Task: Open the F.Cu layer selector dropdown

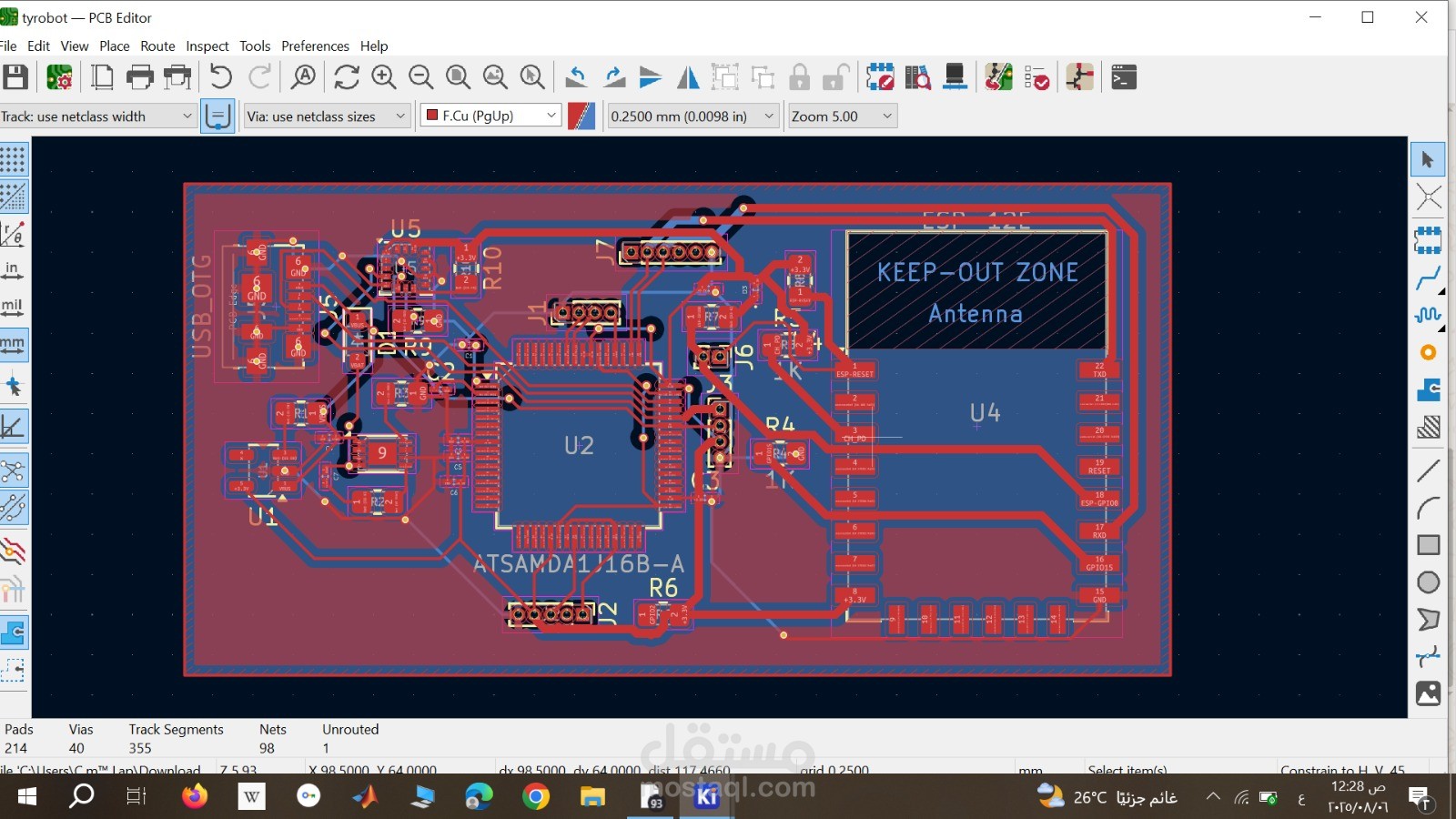Action: (490, 116)
